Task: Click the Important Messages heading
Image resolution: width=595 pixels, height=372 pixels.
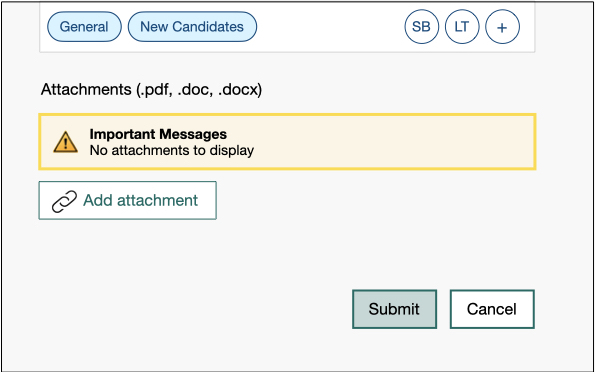Action: point(158,134)
